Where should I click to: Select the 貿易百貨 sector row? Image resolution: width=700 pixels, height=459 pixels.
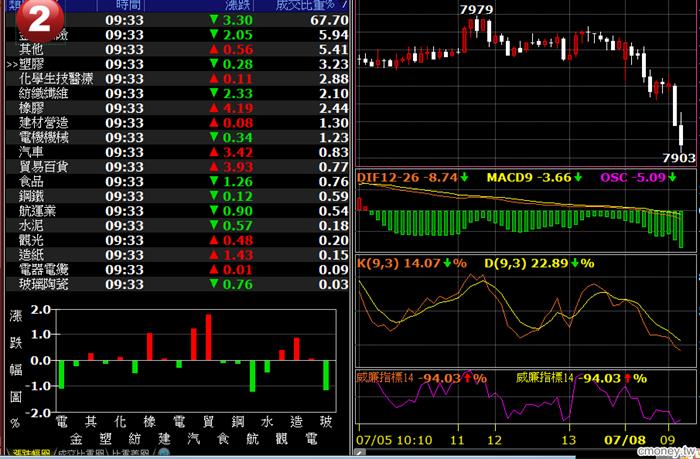click(x=177, y=167)
